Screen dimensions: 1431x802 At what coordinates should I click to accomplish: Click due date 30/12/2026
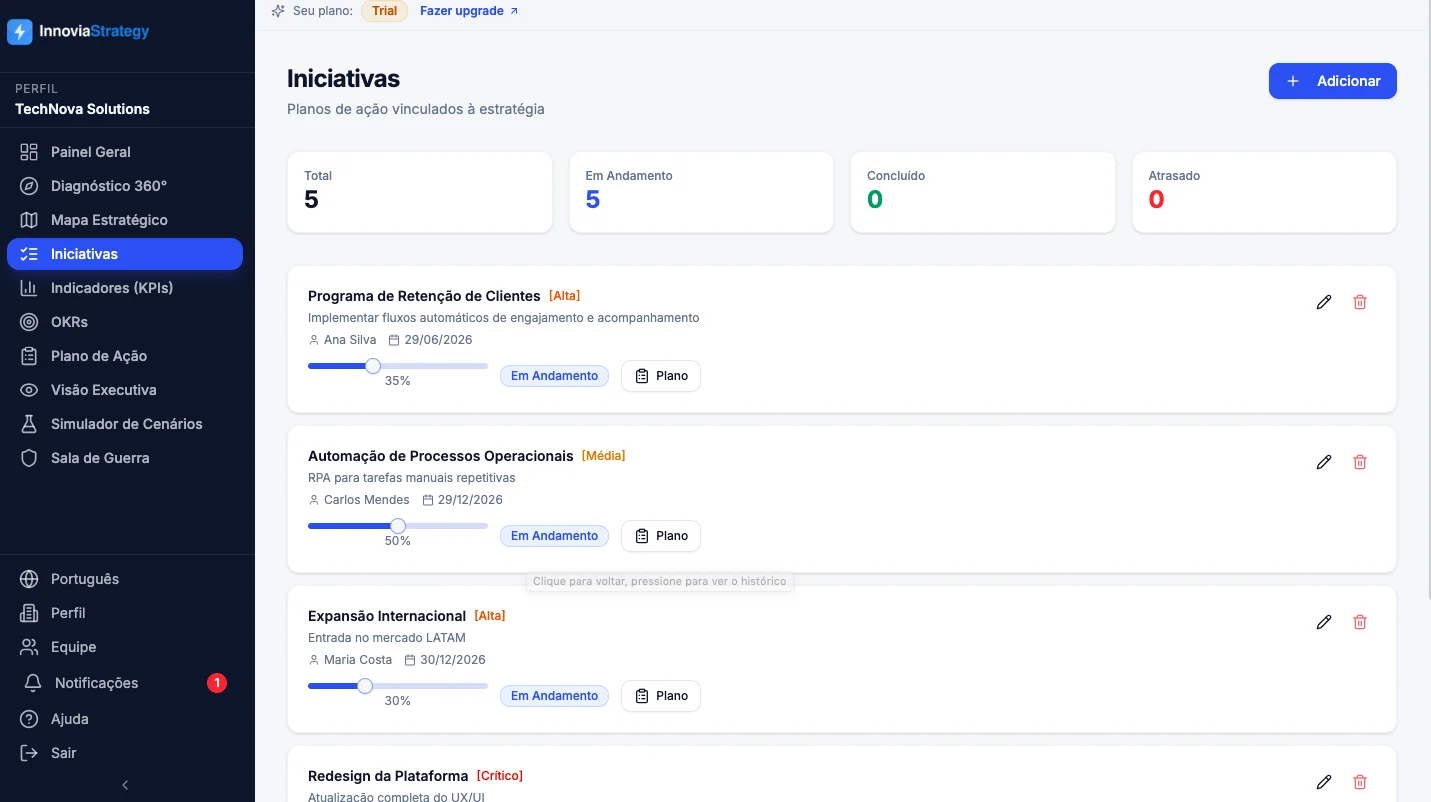(453, 660)
